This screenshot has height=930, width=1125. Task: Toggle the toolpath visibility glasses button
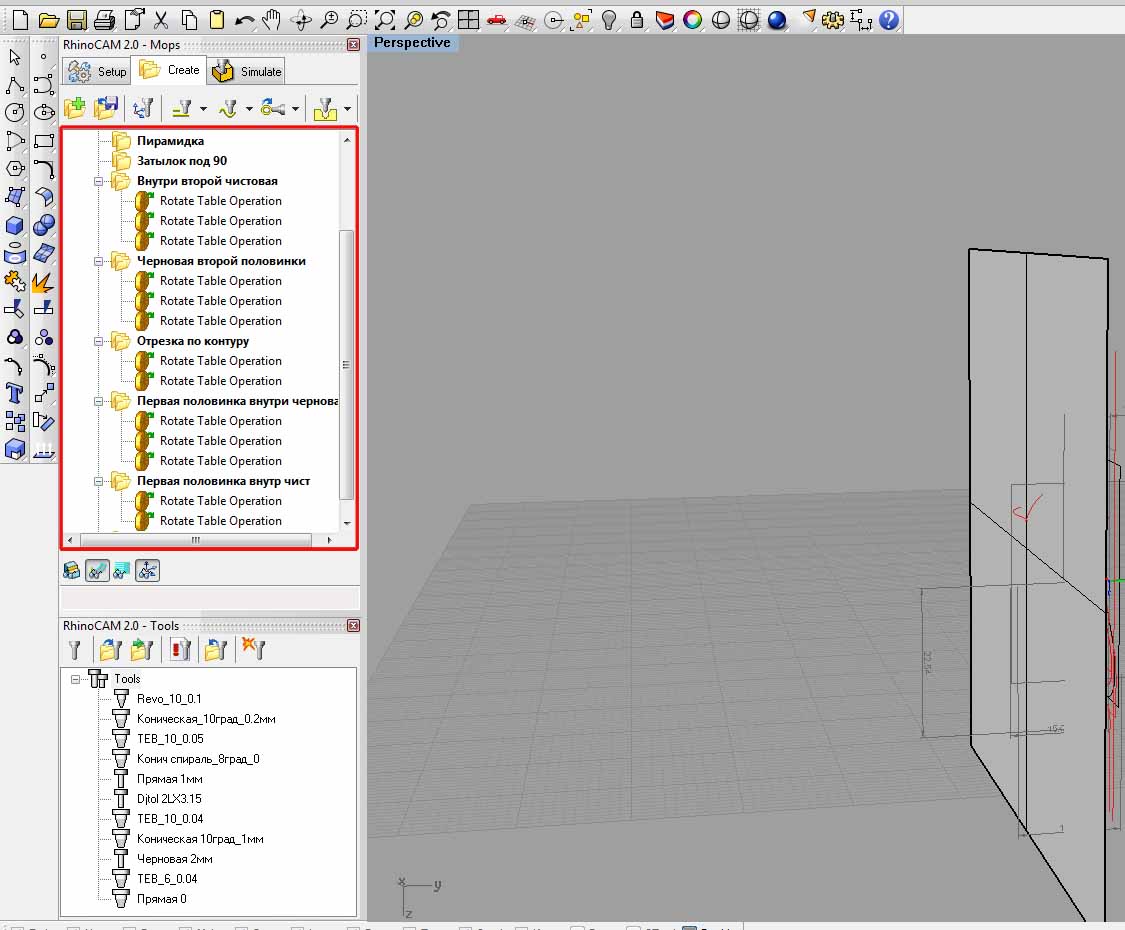click(x=97, y=570)
